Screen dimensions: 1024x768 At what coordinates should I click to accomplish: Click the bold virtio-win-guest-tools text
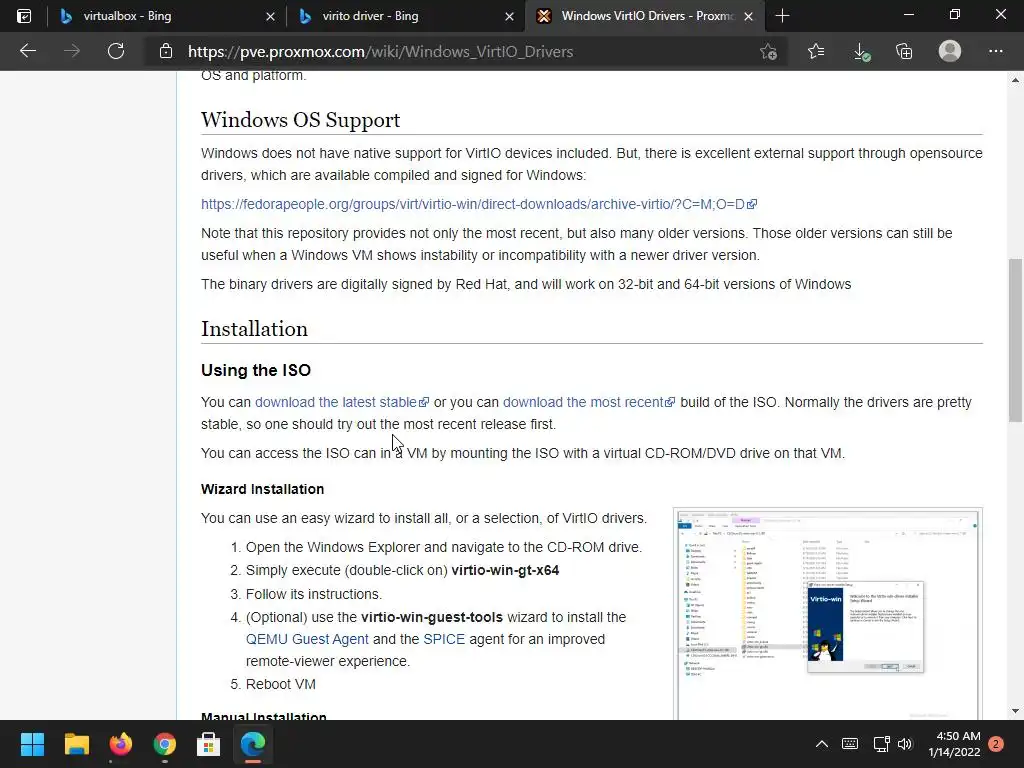pyautogui.click(x=432, y=617)
